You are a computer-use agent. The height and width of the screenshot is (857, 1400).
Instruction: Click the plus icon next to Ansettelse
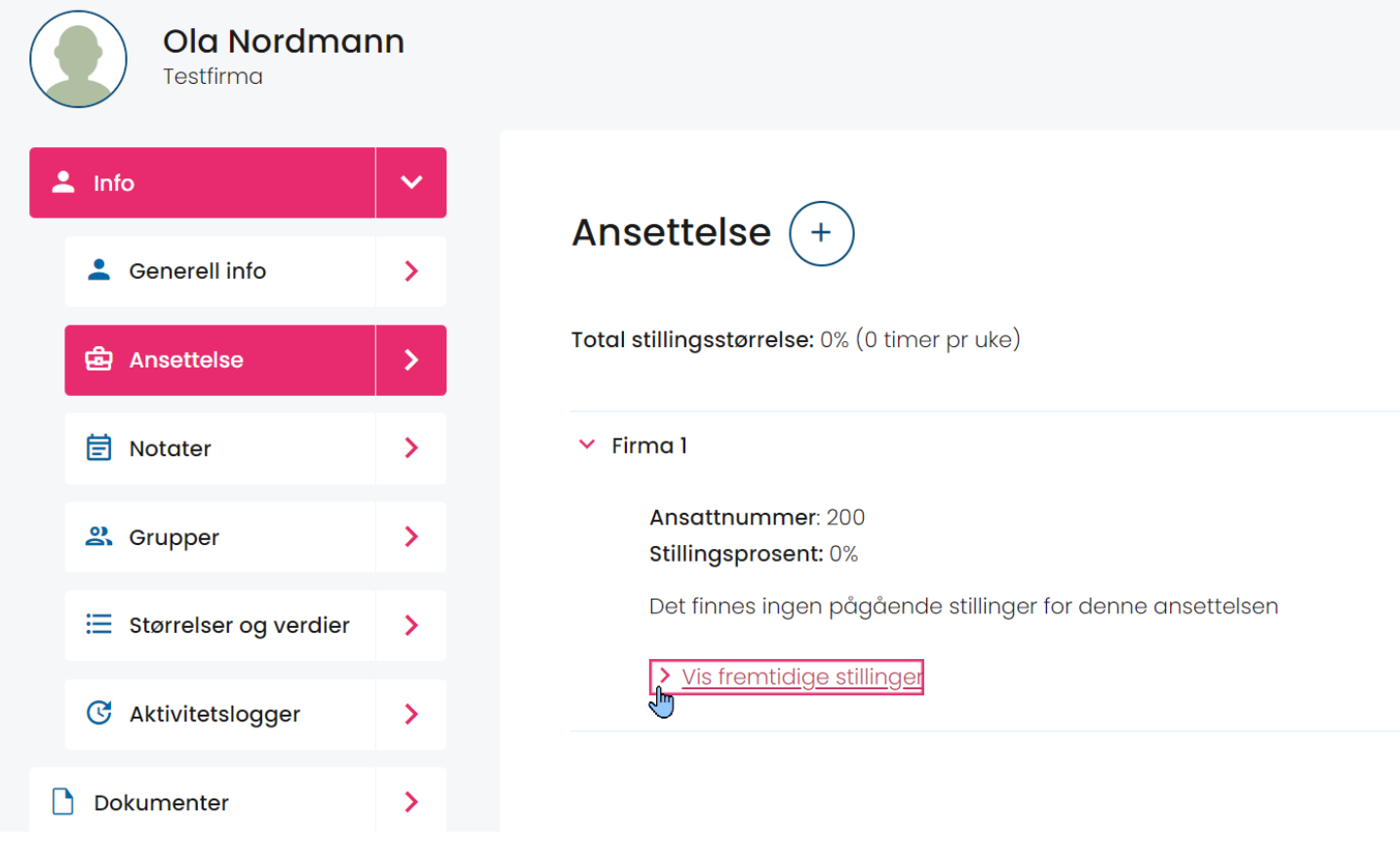point(821,233)
